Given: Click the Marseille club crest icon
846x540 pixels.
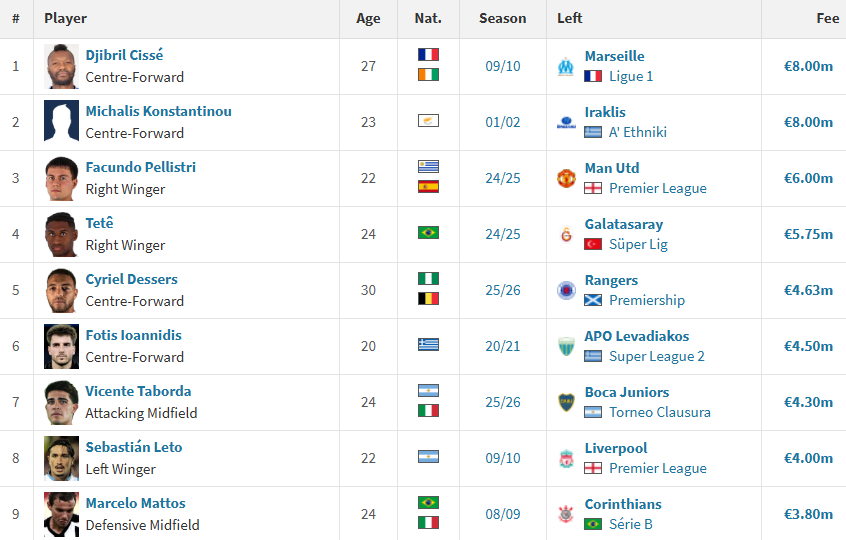Looking at the screenshot, I should [x=566, y=67].
